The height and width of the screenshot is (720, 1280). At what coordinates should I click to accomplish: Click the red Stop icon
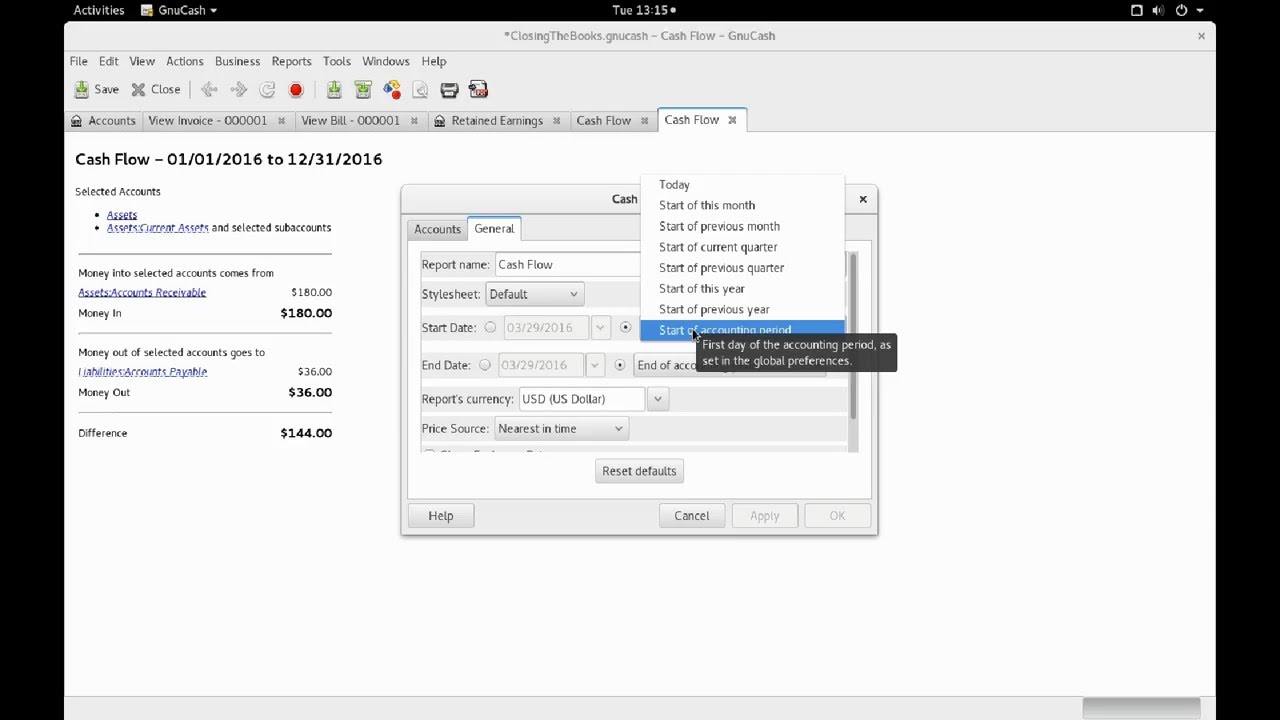tap(296, 90)
